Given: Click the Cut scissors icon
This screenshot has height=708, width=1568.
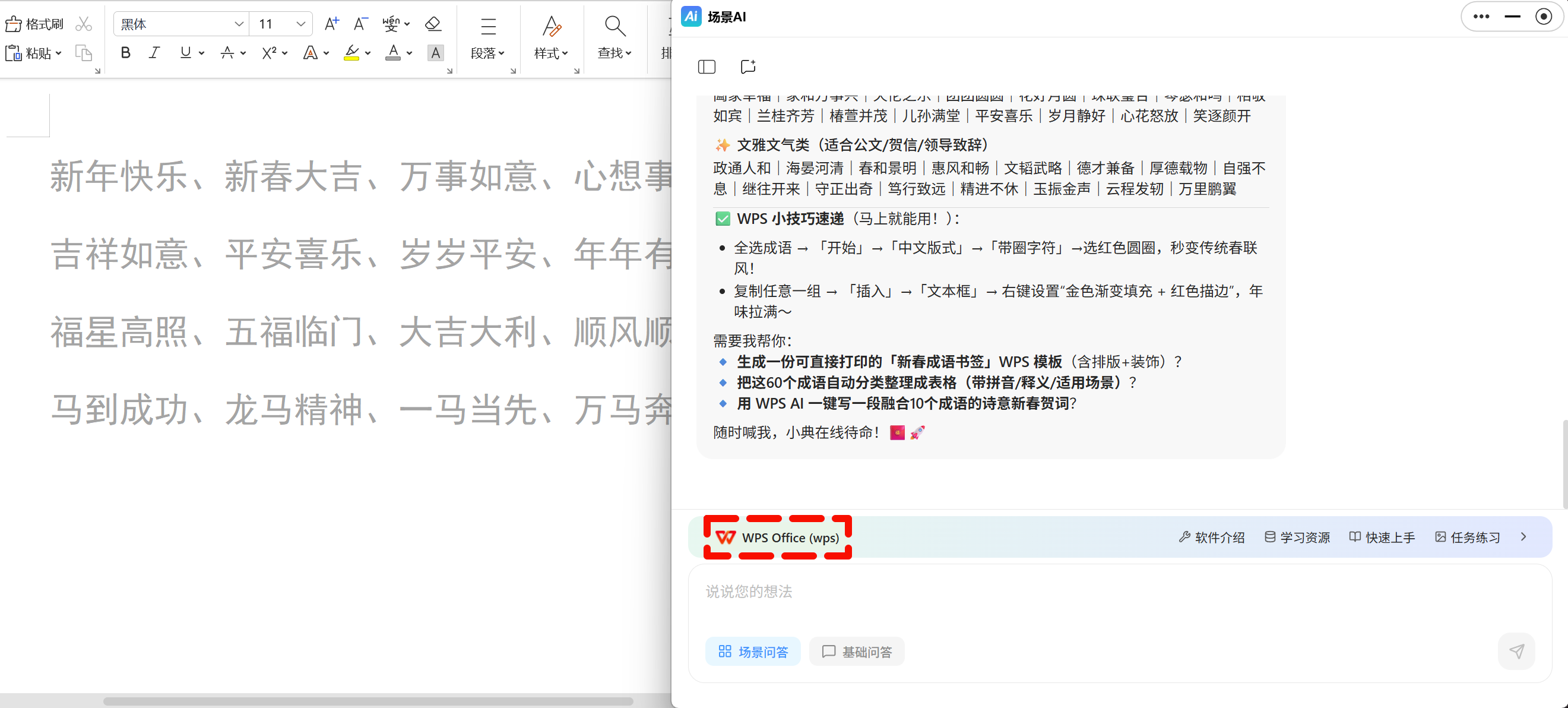Looking at the screenshot, I should 83,24.
